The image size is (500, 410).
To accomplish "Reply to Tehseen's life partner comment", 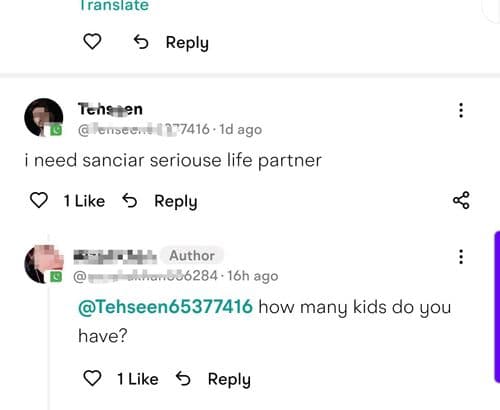I will pos(176,202).
